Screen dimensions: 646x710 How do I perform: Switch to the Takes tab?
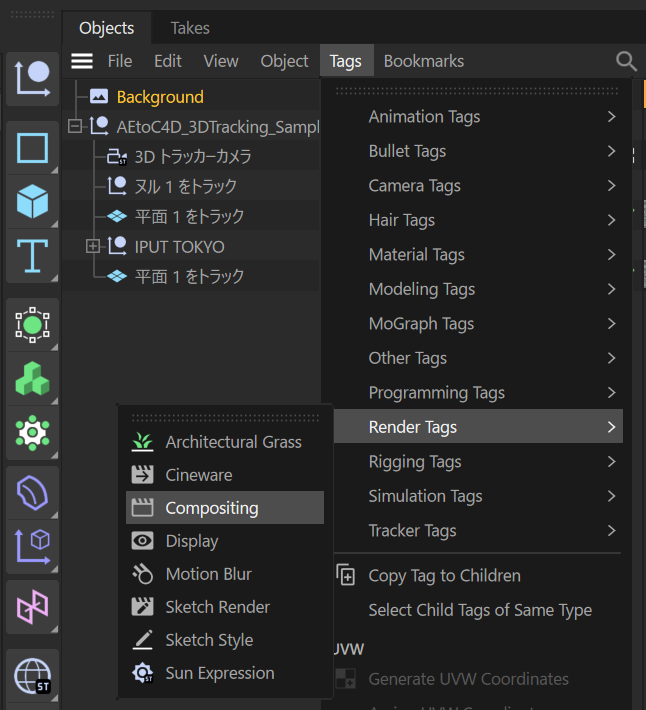190,28
